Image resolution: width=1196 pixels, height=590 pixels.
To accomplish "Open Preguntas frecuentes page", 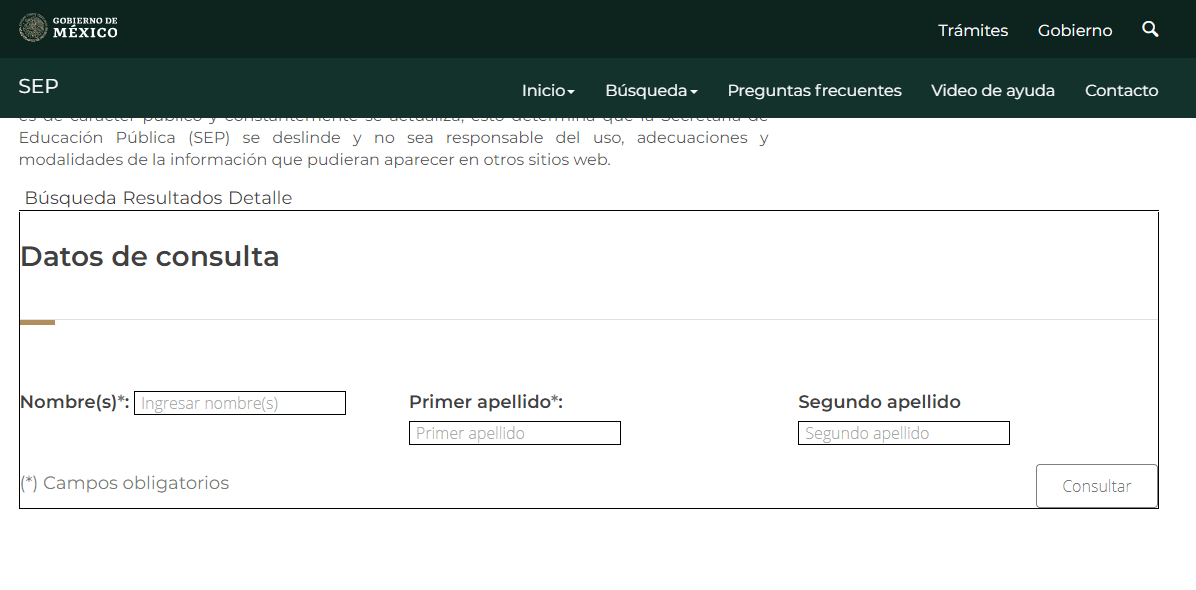I will pos(814,91).
